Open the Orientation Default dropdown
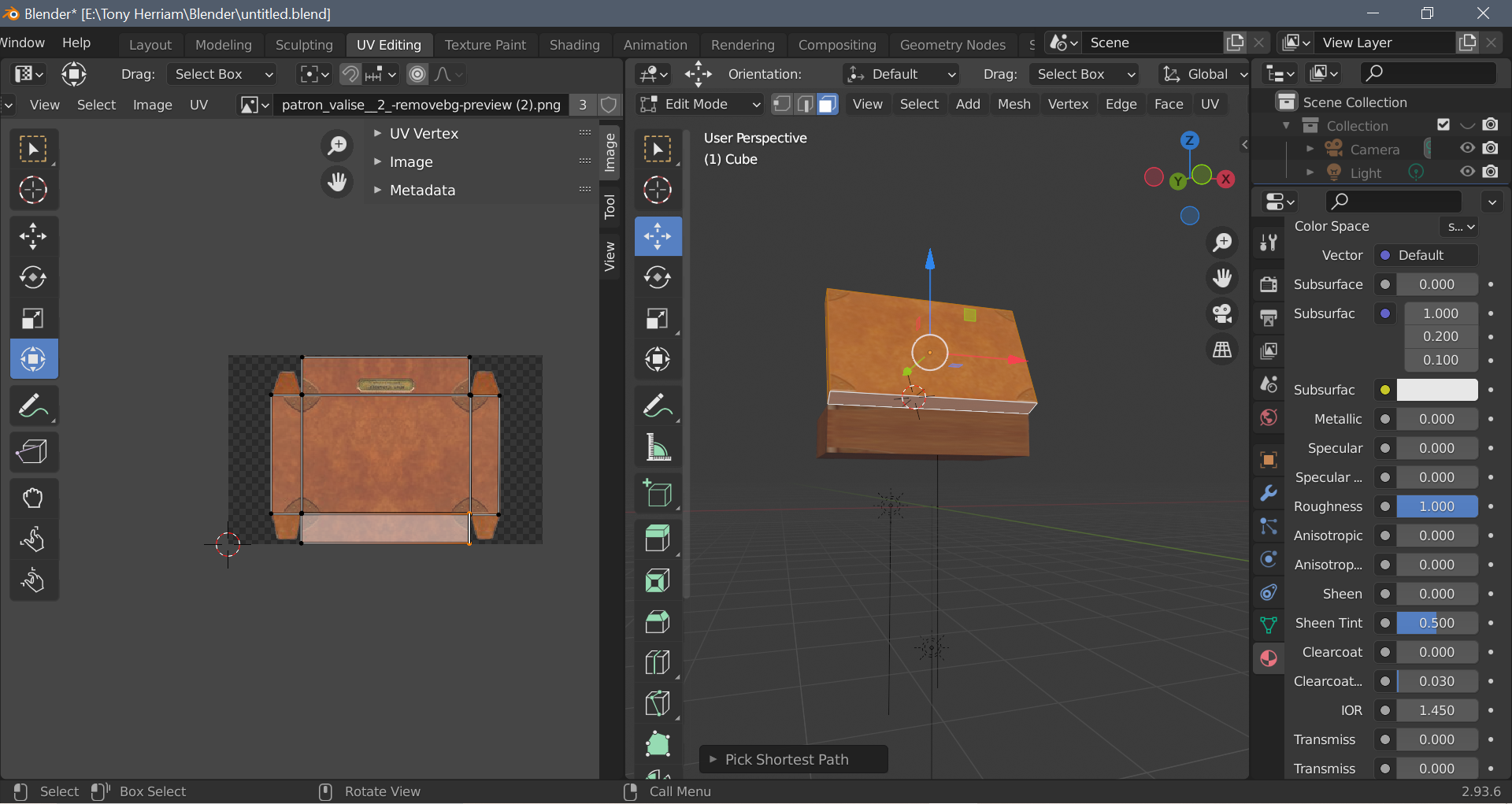1512x804 pixels. point(901,74)
